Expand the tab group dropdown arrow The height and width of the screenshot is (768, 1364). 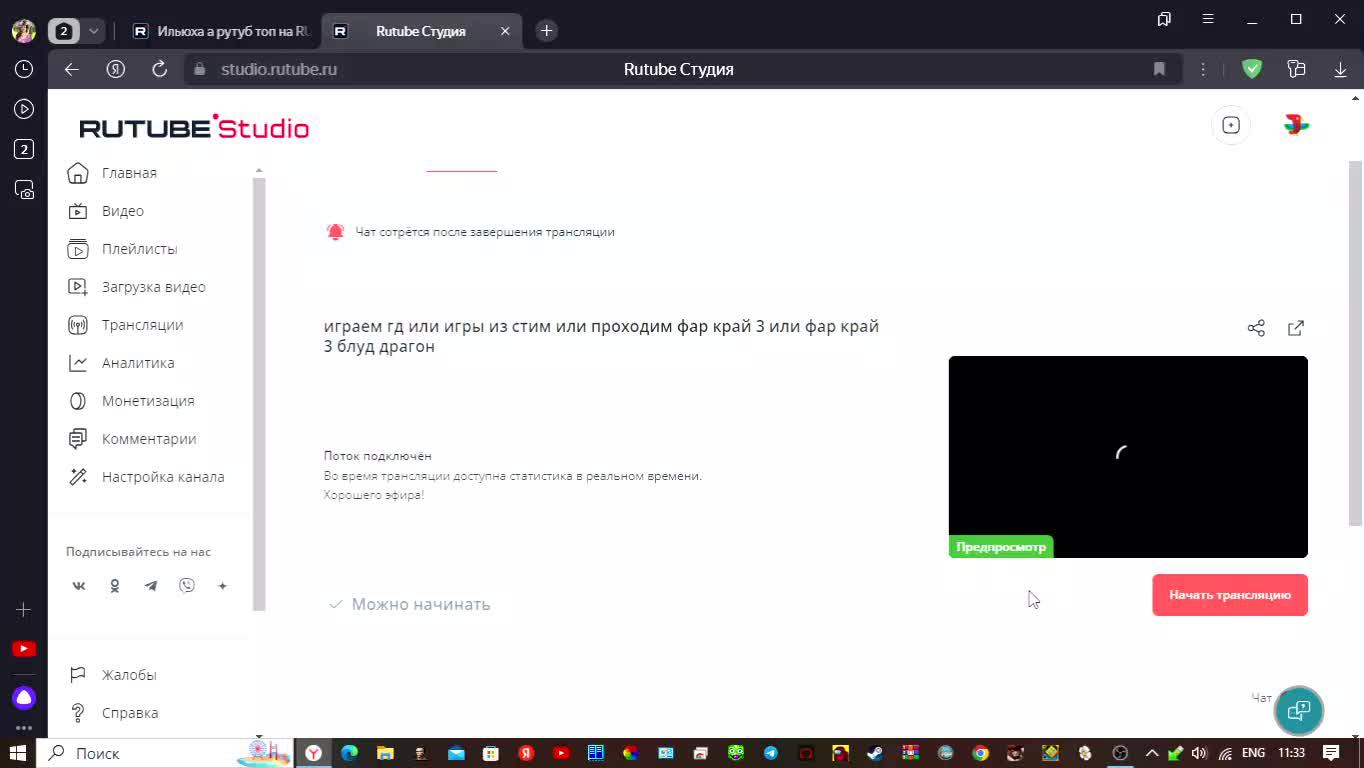pos(93,31)
